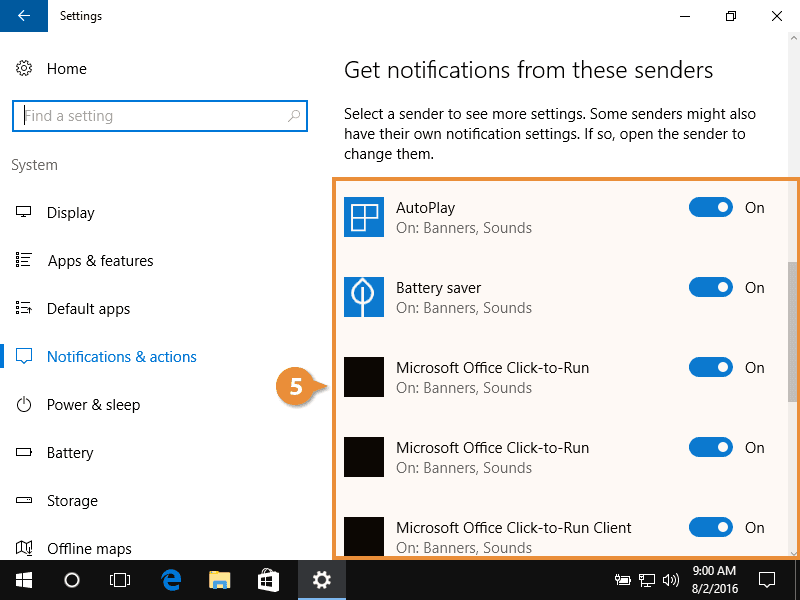
Task: Select Power & sleep
Action: [x=93, y=405]
